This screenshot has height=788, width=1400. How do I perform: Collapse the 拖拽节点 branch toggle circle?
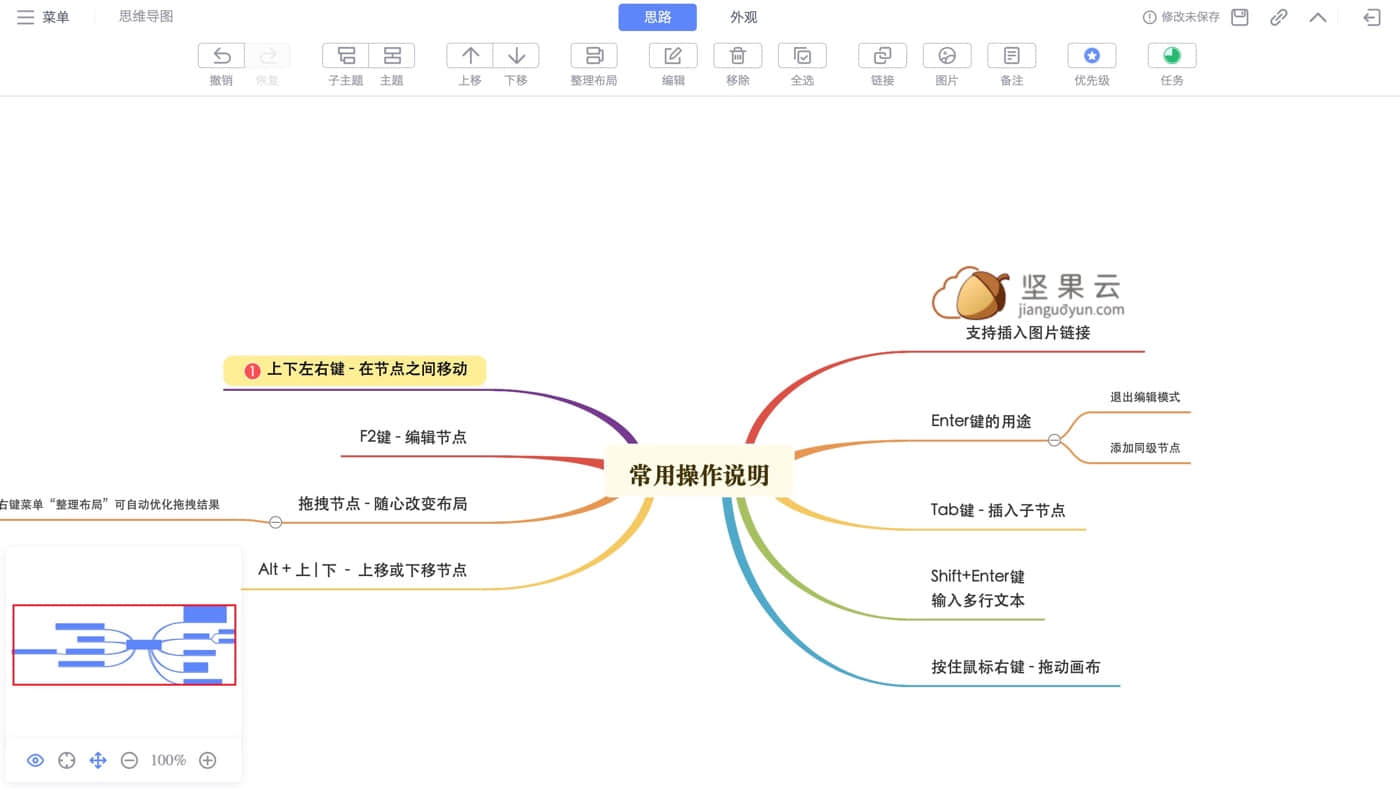(x=276, y=522)
